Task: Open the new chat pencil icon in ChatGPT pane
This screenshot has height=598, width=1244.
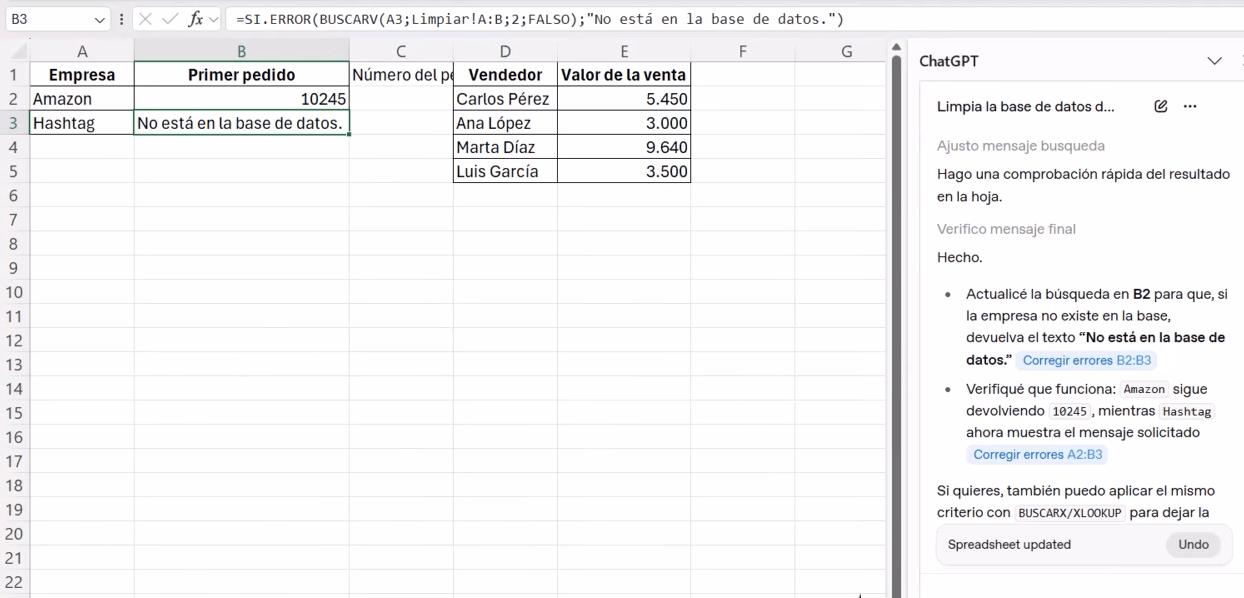Action: tap(1161, 106)
